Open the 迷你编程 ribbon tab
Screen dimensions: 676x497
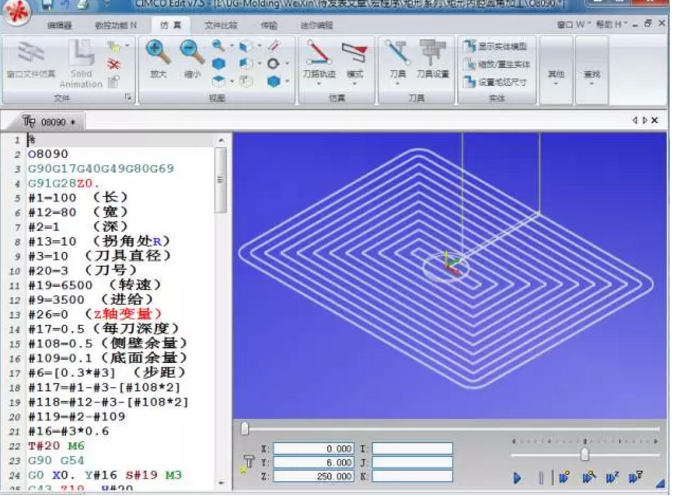pos(317,25)
